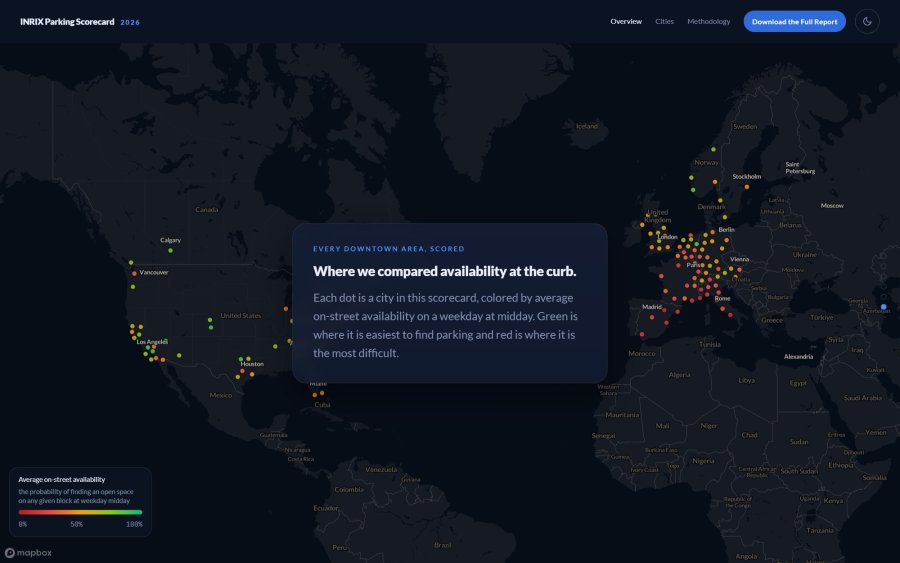
Task: Click the Houston map label
Action: (252, 364)
